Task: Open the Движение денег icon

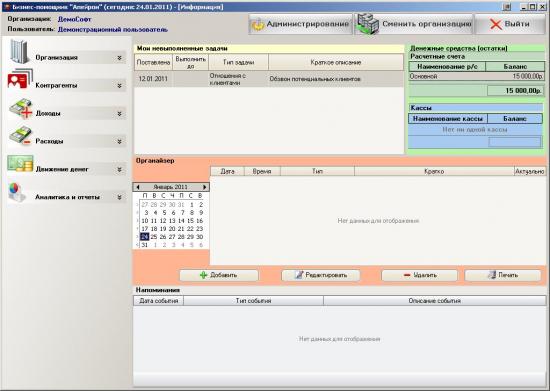Action: [x=20, y=164]
